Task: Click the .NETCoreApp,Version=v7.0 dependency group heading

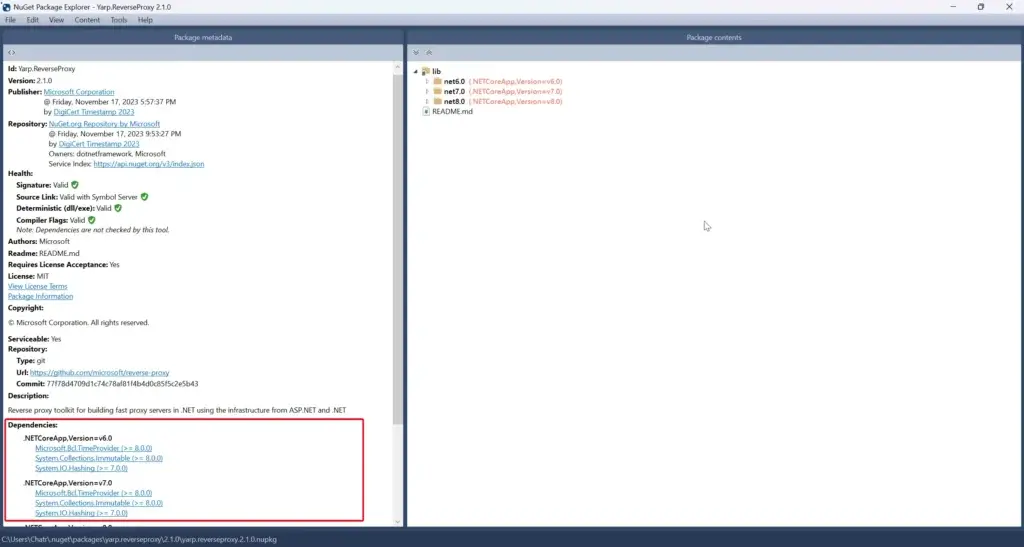Action: click(x=68, y=483)
